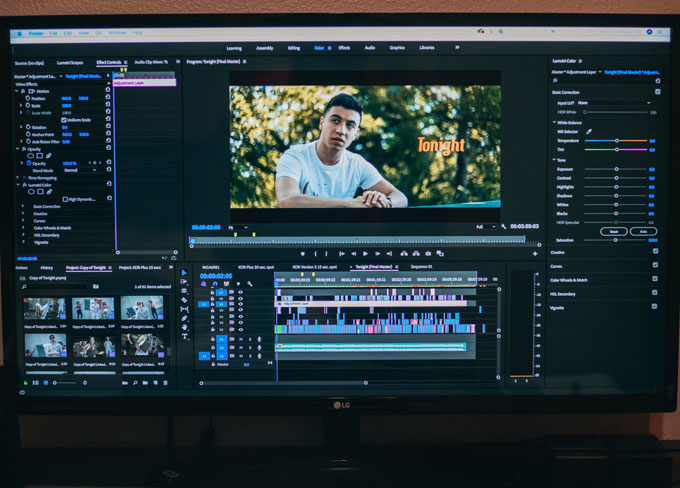Reset the Position parameter in Effect Controls
Screen dimensions: 680x488
point(108,98)
